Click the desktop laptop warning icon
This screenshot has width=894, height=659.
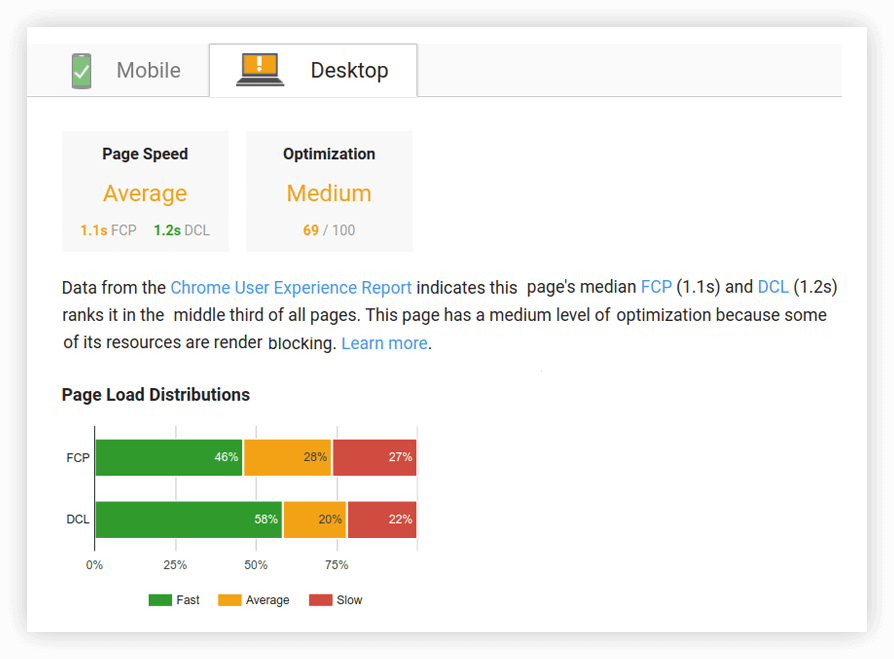(260, 70)
